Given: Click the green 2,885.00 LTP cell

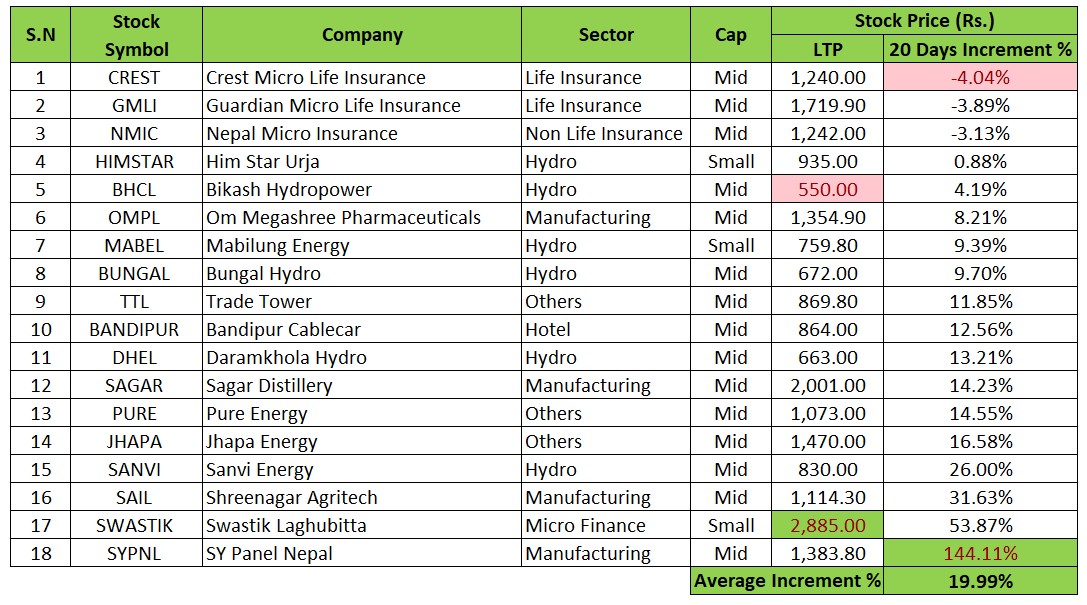Looking at the screenshot, I should (827, 525).
